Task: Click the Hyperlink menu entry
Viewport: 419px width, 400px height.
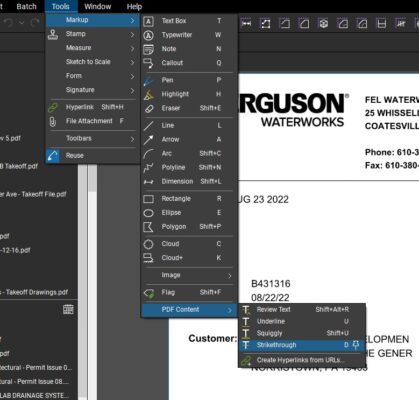Action: [x=92, y=107]
